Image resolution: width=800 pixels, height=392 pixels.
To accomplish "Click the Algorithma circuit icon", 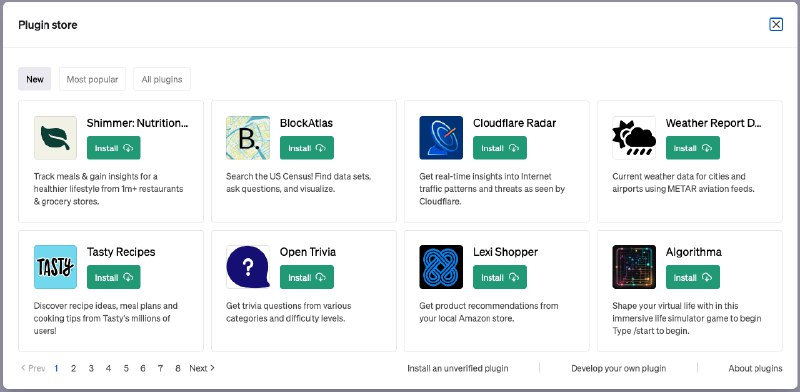I will click(x=634, y=267).
